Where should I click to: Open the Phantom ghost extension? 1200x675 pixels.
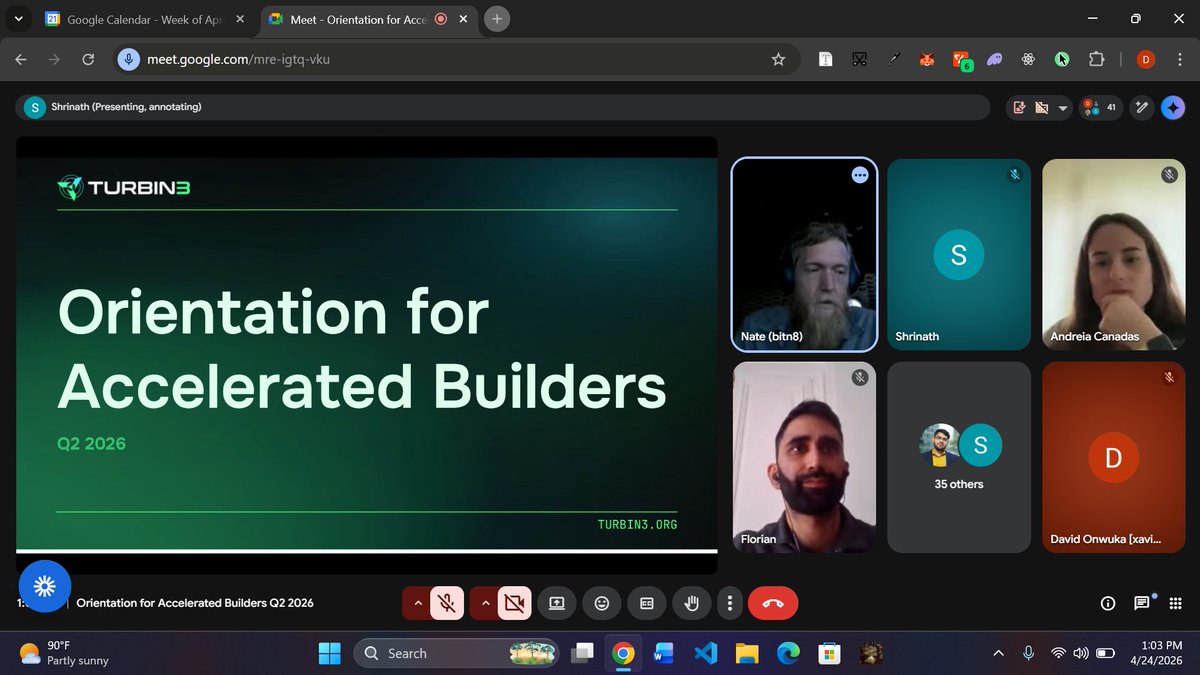pos(994,60)
